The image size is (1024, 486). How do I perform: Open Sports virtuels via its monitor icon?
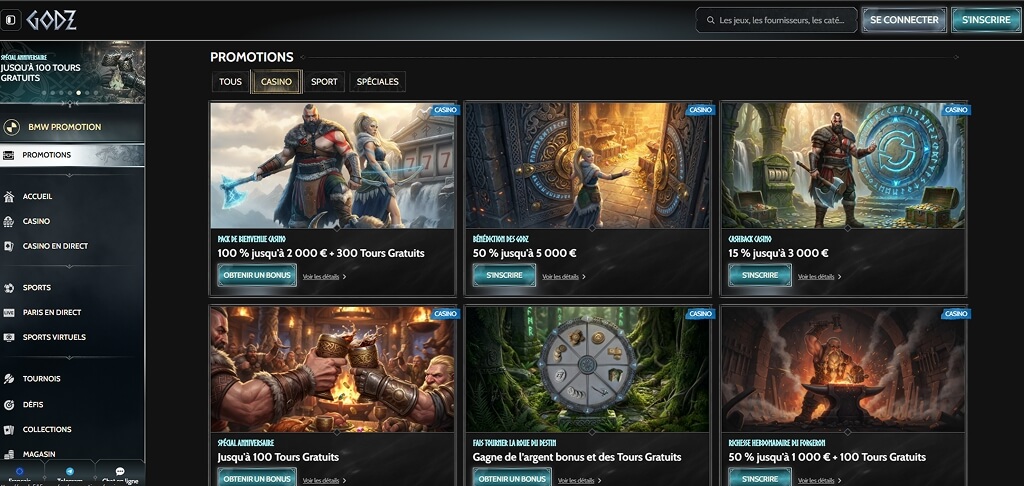click(8, 337)
